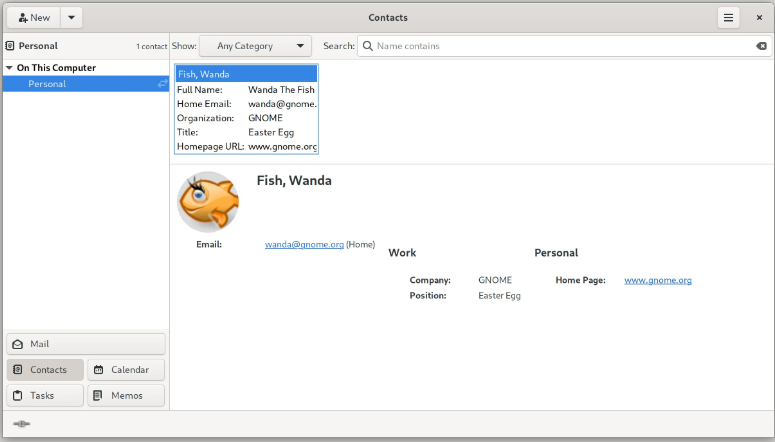Open the wanda@gnome.org email link

coord(304,244)
